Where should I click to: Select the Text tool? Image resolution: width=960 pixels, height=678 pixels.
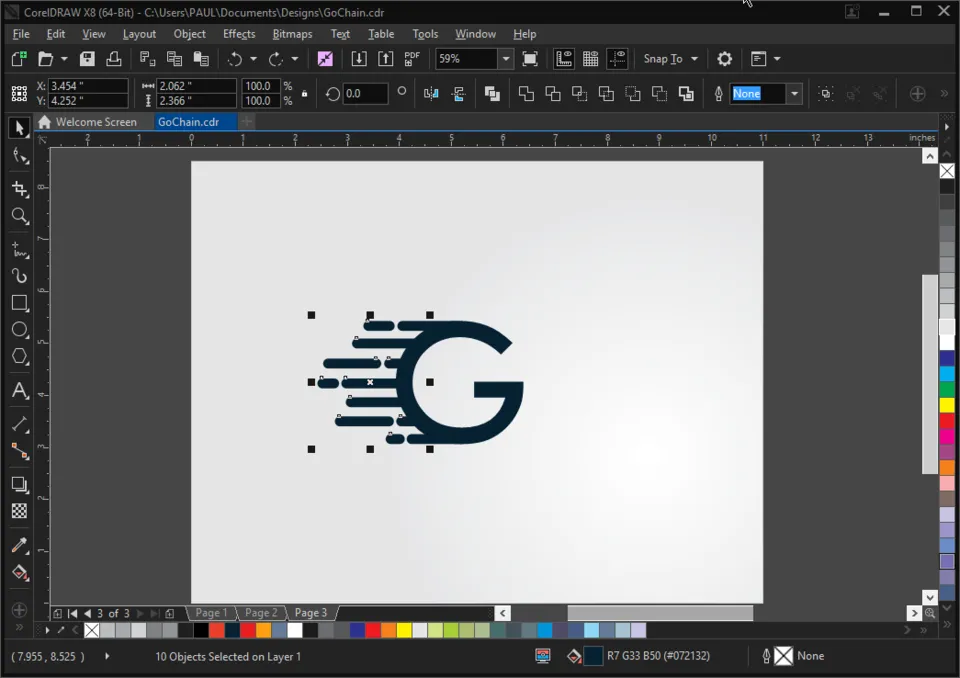pyautogui.click(x=20, y=391)
